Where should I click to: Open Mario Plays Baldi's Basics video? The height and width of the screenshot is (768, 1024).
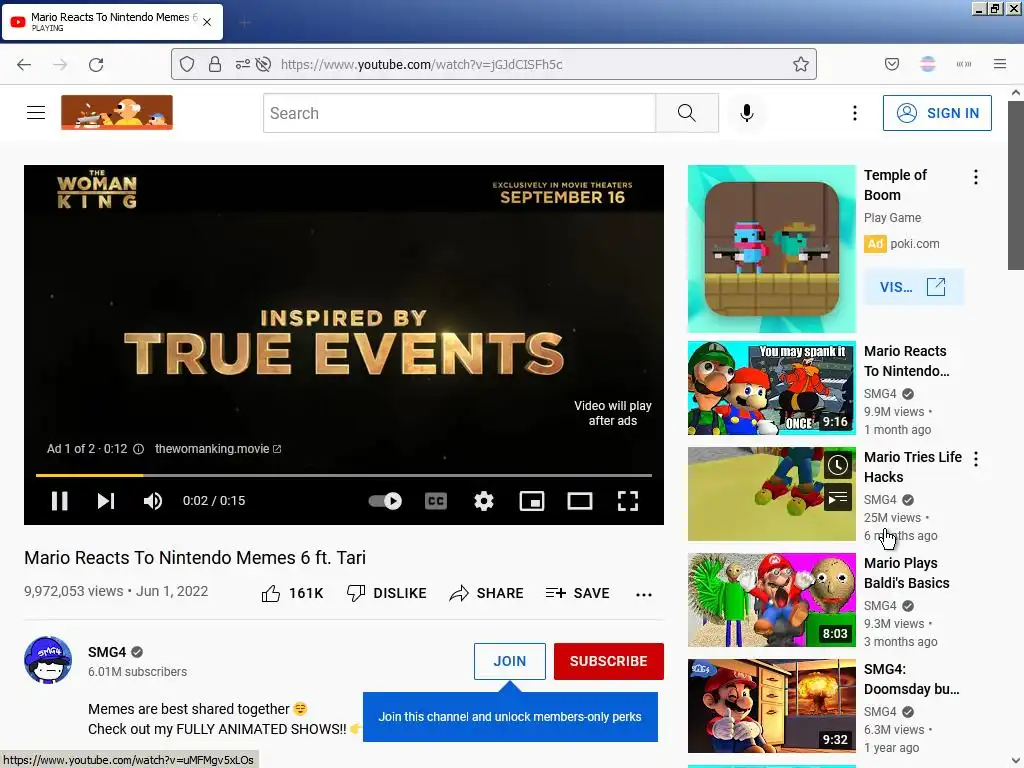pyautogui.click(x=772, y=600)
